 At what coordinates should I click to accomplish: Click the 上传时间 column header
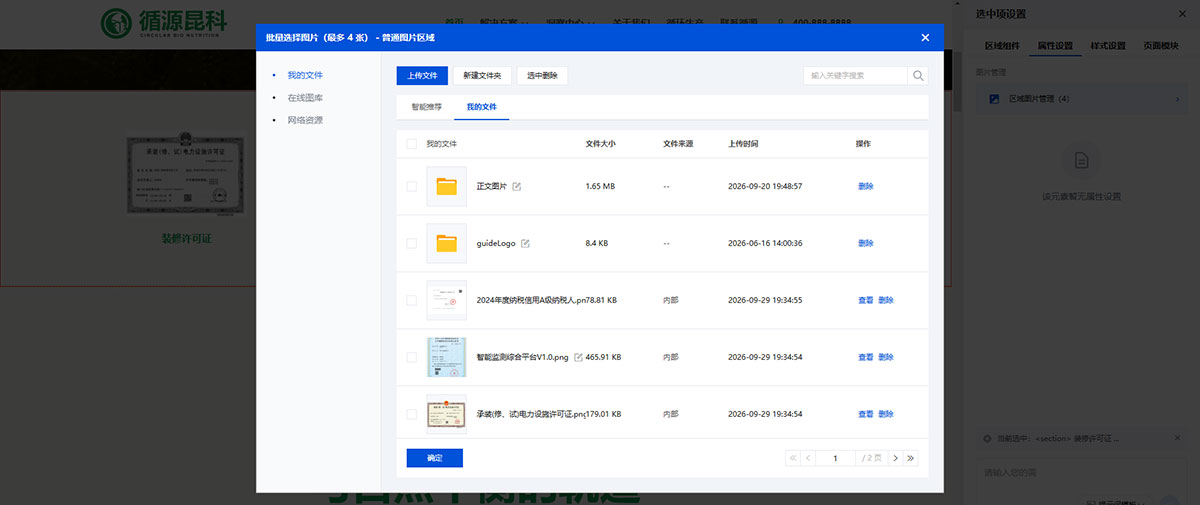744,144
